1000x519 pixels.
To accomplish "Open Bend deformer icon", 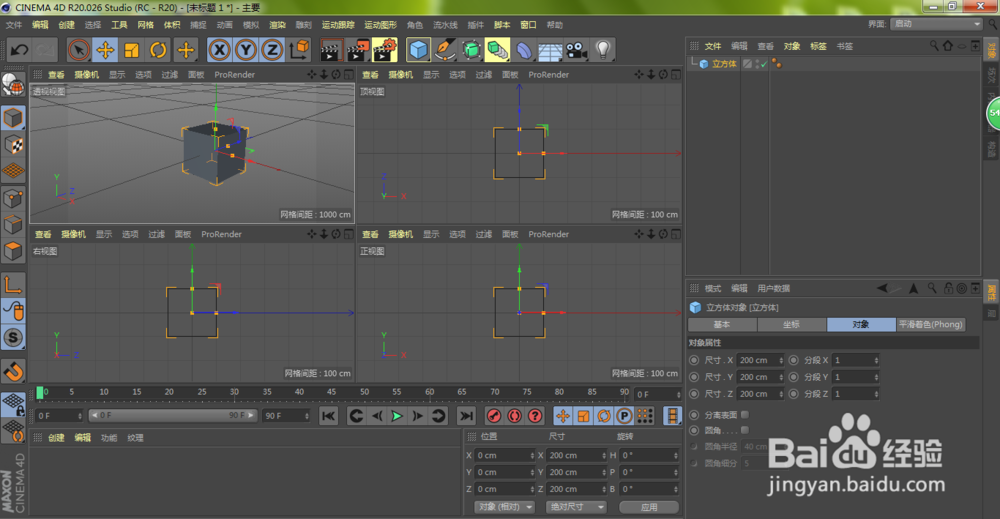I will point(524,50).
